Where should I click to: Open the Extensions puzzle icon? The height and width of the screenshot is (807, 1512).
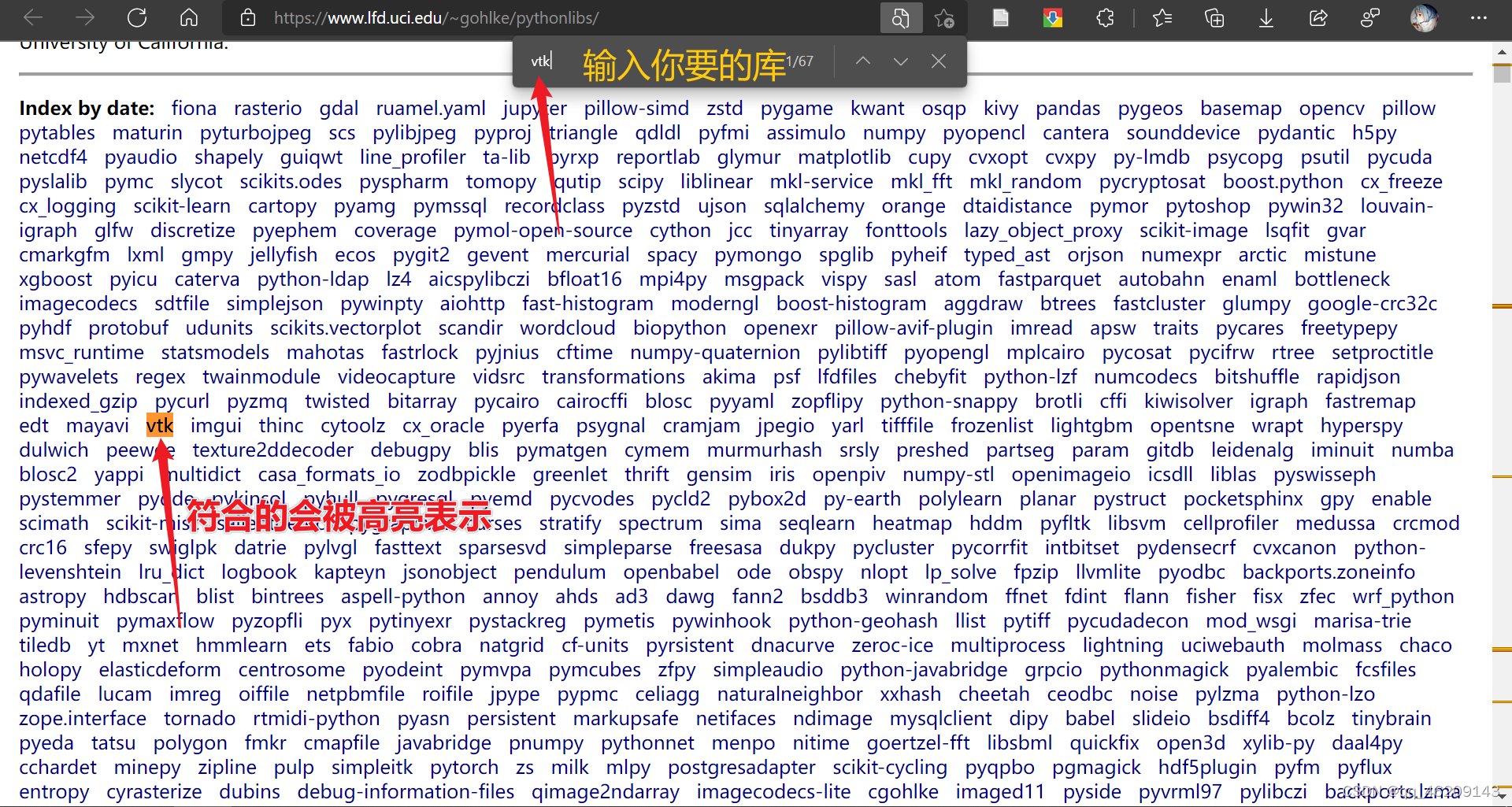[1105, 18]
